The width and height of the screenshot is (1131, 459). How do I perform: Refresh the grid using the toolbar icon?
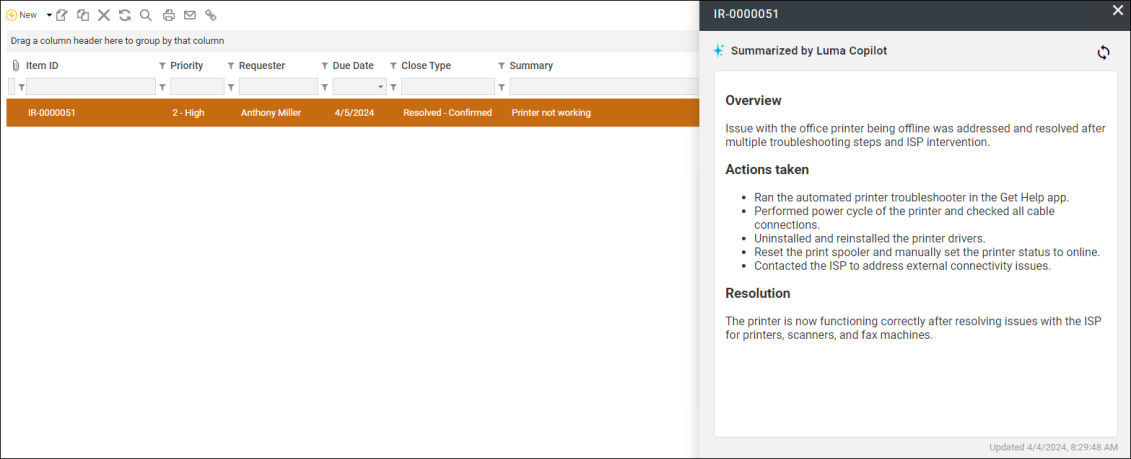click(125, 15)
